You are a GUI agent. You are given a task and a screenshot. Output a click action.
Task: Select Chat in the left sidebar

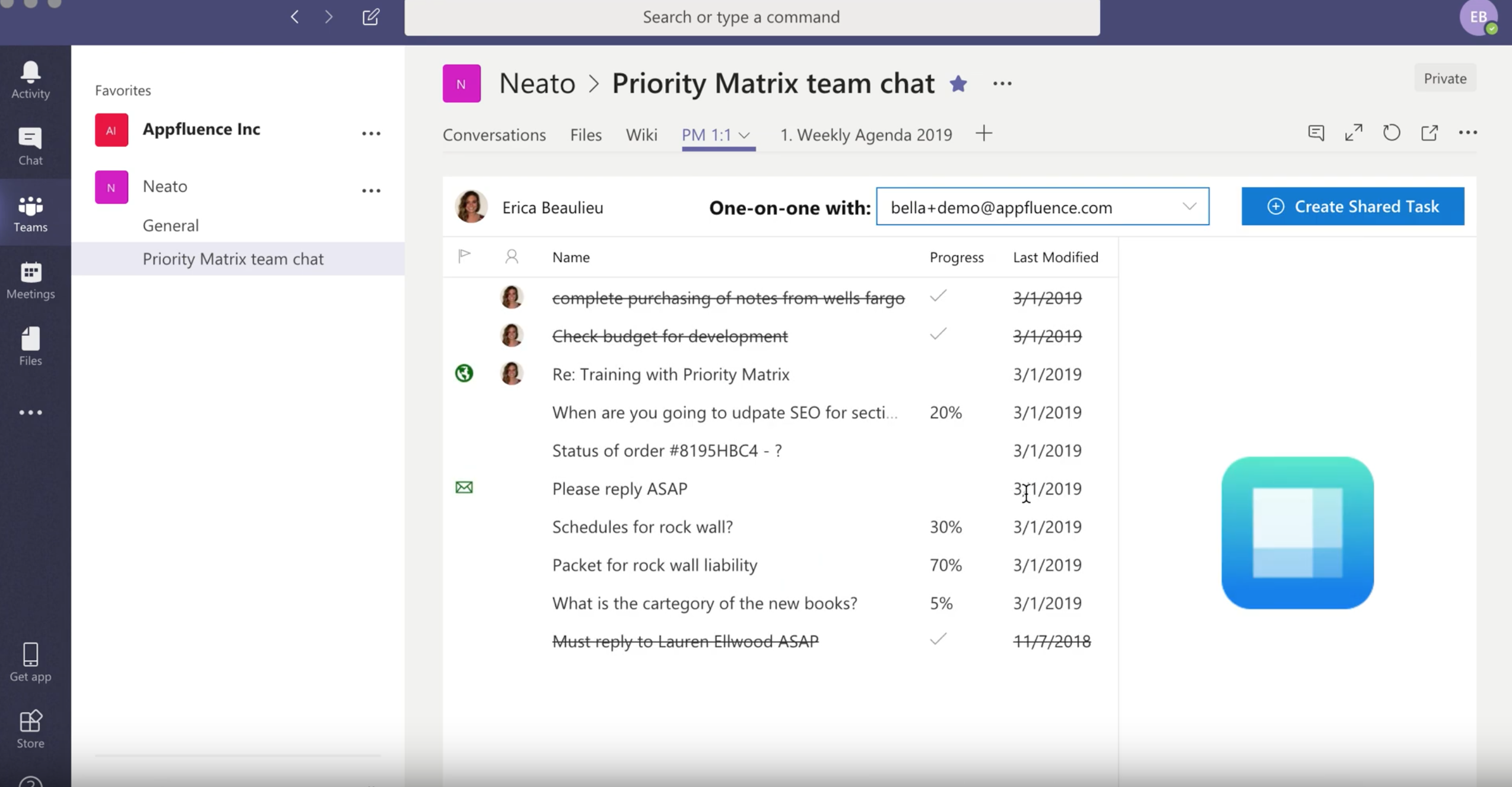(30, 145)
